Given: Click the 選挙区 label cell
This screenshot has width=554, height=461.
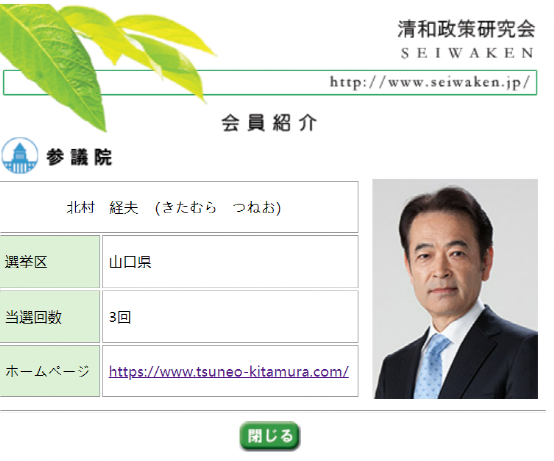Looking at the screenshot, I should tap(49, 262).
